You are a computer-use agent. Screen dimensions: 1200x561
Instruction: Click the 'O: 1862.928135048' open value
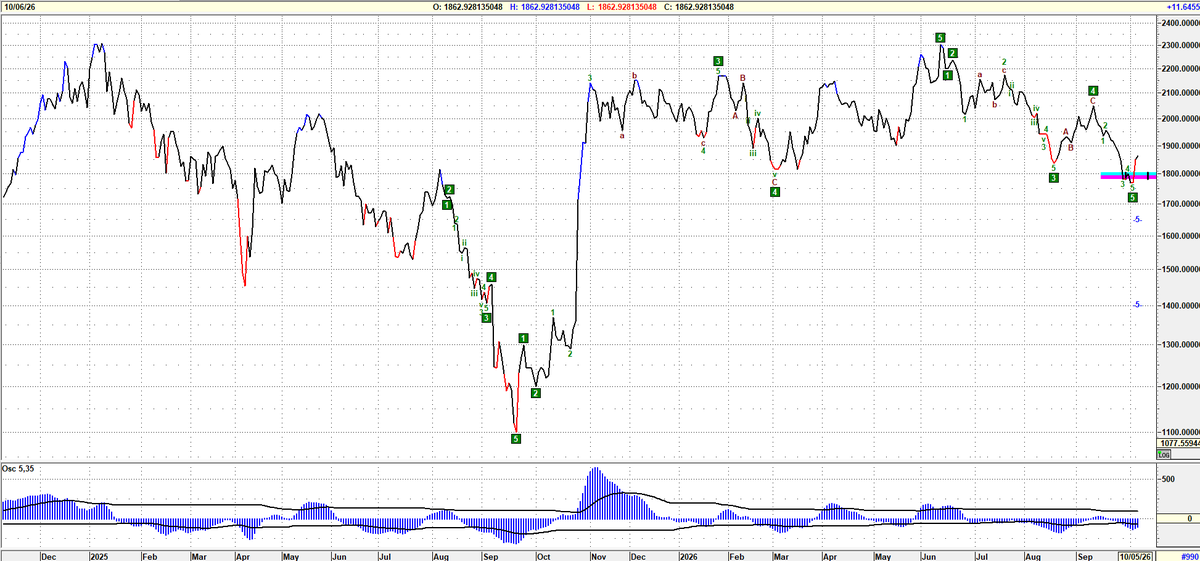[469, 6]
